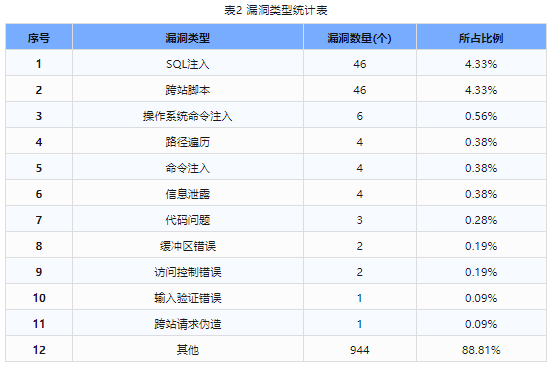
Task: Click the 操作系统命令注入 cell
Action: (188, 116)
